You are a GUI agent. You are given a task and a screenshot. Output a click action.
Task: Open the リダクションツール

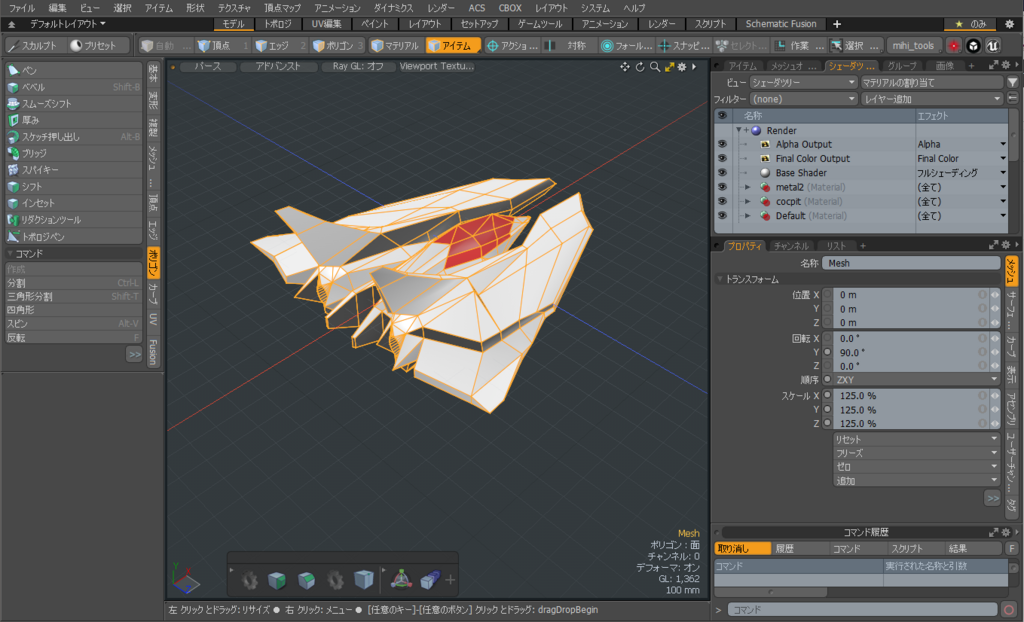pyautogui.click(x=73, y=220)
